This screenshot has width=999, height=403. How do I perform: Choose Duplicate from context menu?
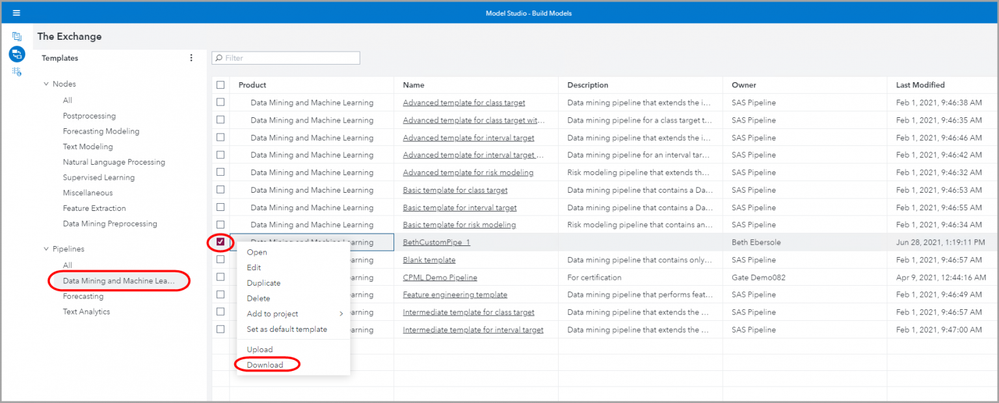pyautogui.click(x=263, y=283)
